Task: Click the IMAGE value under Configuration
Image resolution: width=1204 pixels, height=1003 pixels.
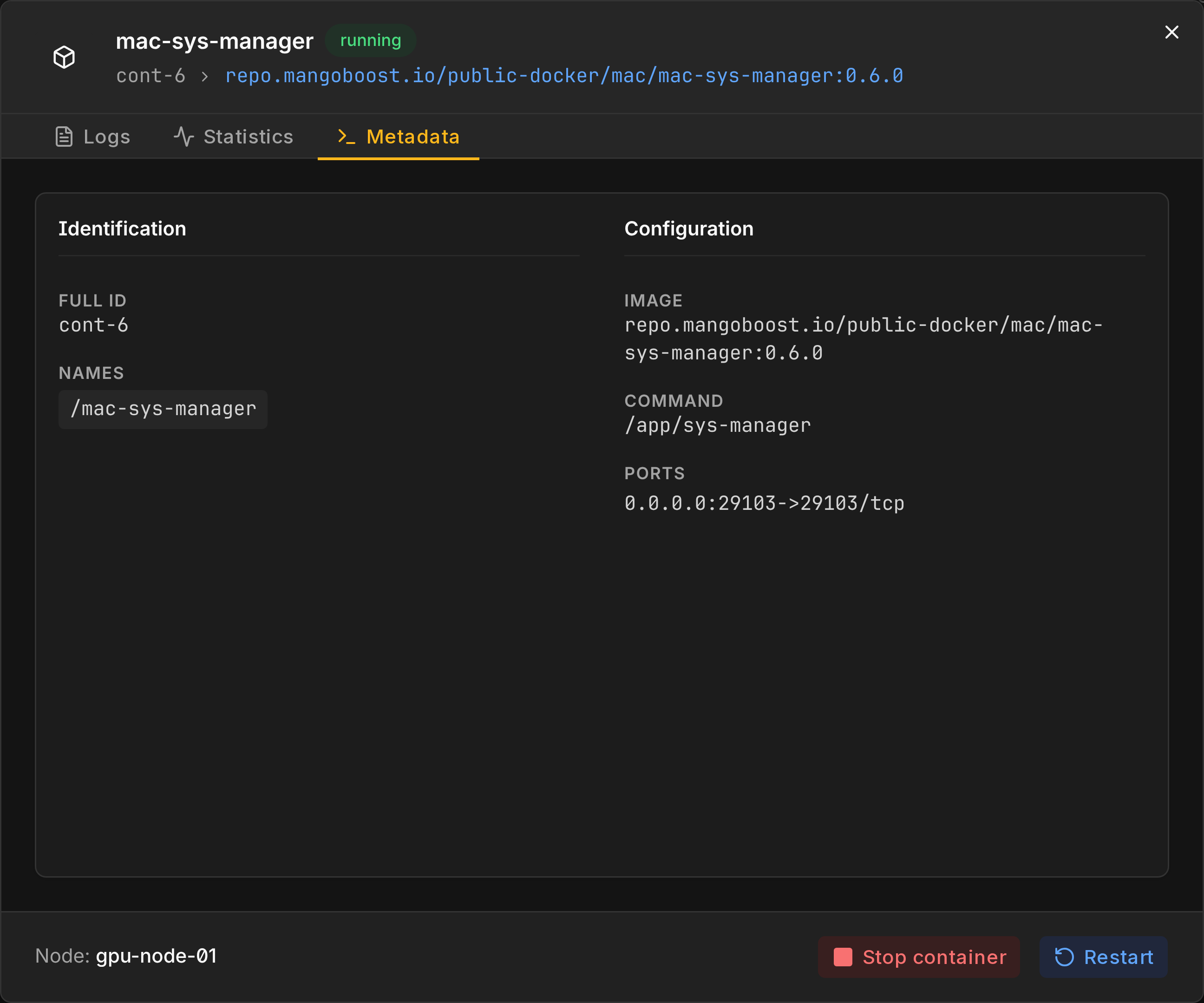Action: 864,339
